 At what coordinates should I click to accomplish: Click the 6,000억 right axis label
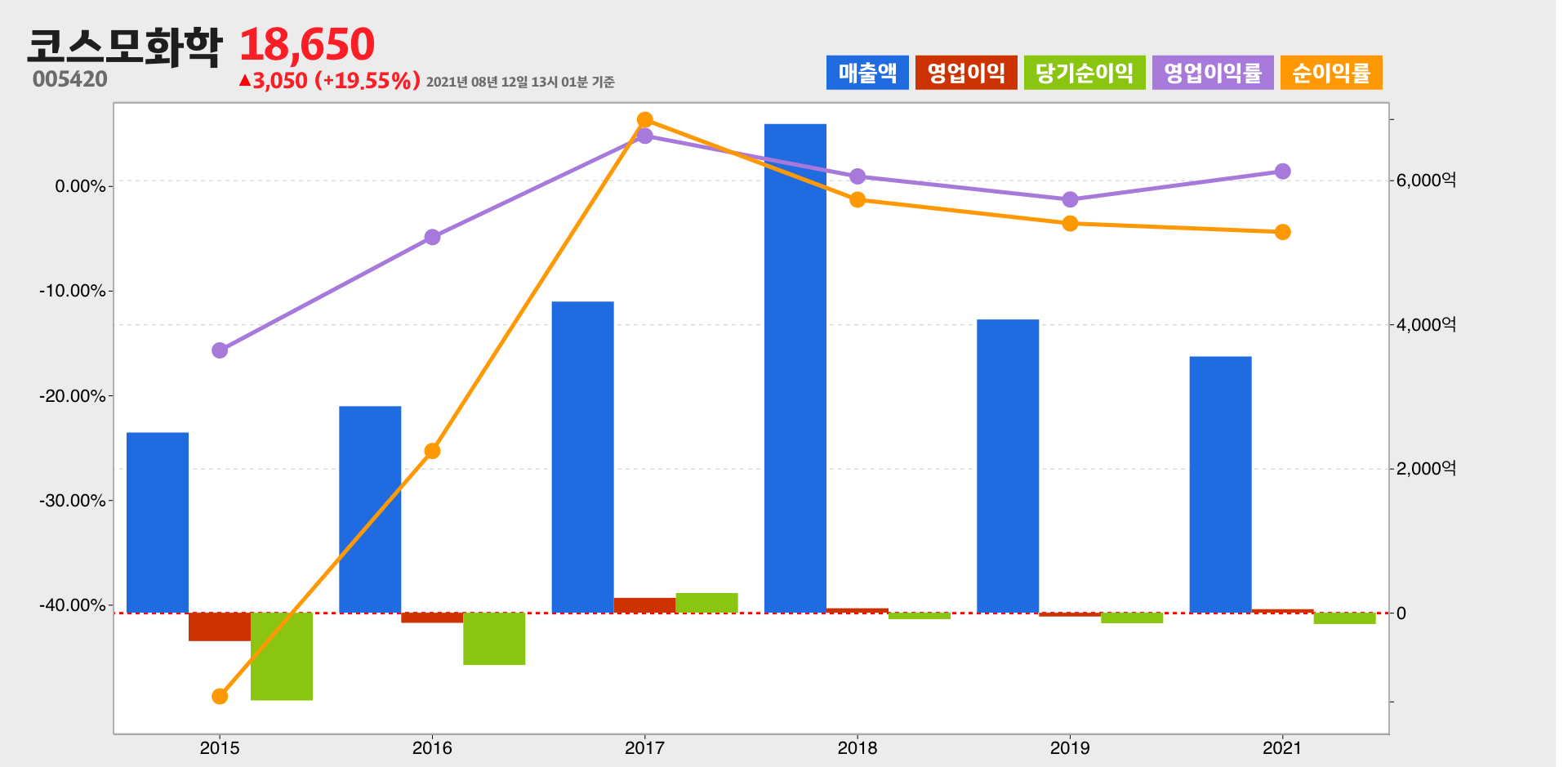pyautogui.click(x=1426, y=181)
